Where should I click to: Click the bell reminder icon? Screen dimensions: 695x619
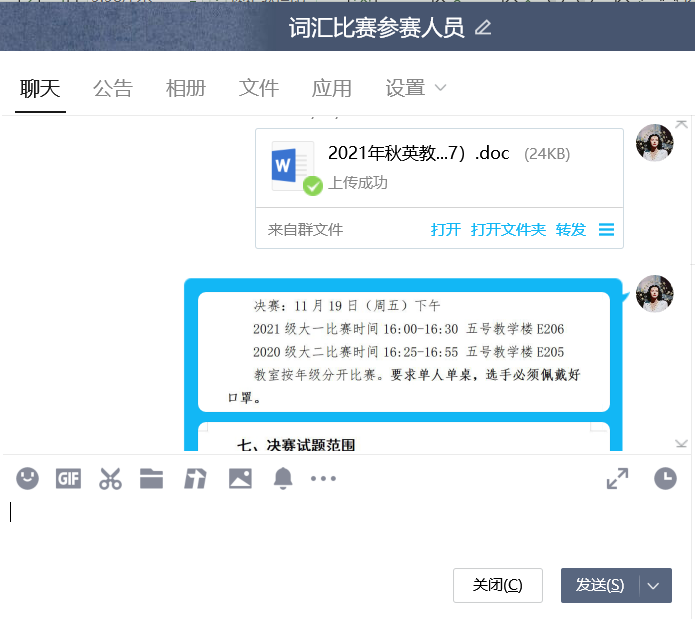point(283,479)
